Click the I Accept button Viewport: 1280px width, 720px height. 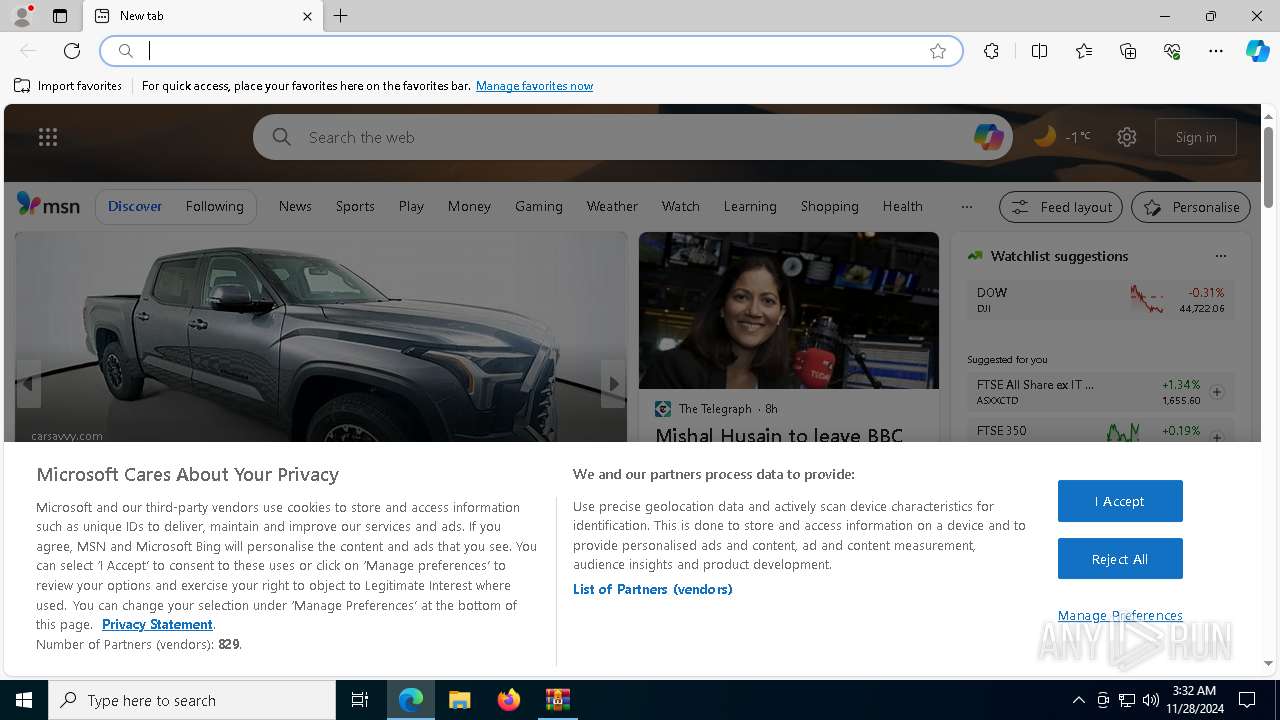[1120, 501]
